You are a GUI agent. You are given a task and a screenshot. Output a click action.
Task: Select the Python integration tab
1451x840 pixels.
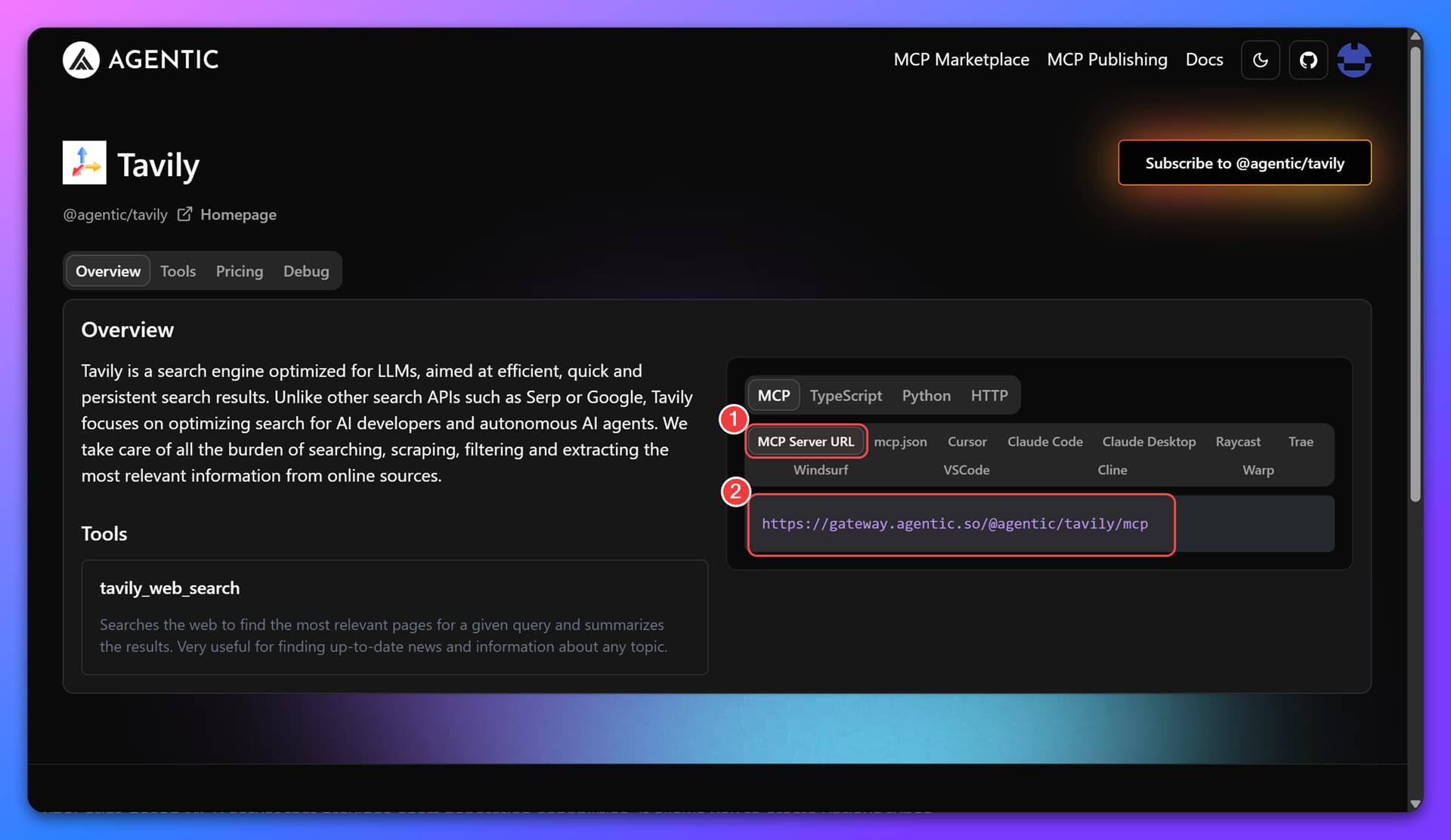(x=926, y=395)
